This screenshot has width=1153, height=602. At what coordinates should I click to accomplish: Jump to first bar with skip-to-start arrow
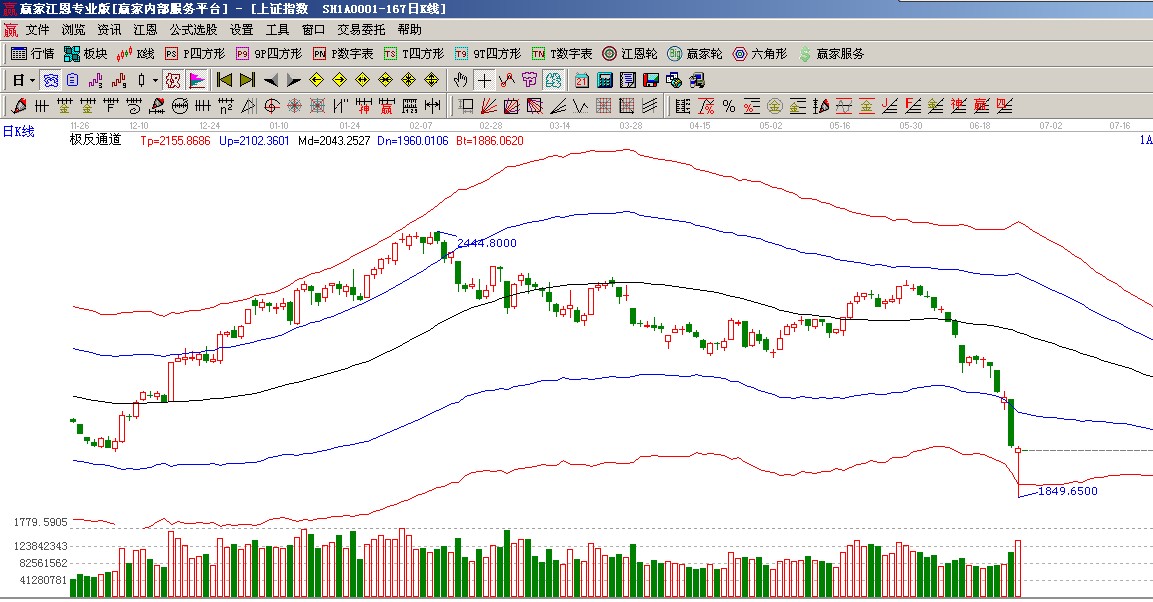tap(224, 80)
